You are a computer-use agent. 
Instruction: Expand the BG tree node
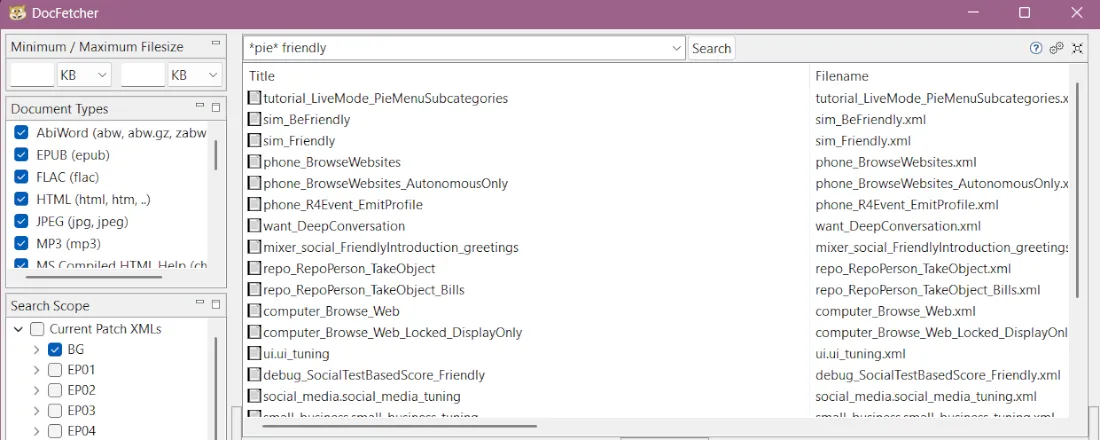click(36, 349)
